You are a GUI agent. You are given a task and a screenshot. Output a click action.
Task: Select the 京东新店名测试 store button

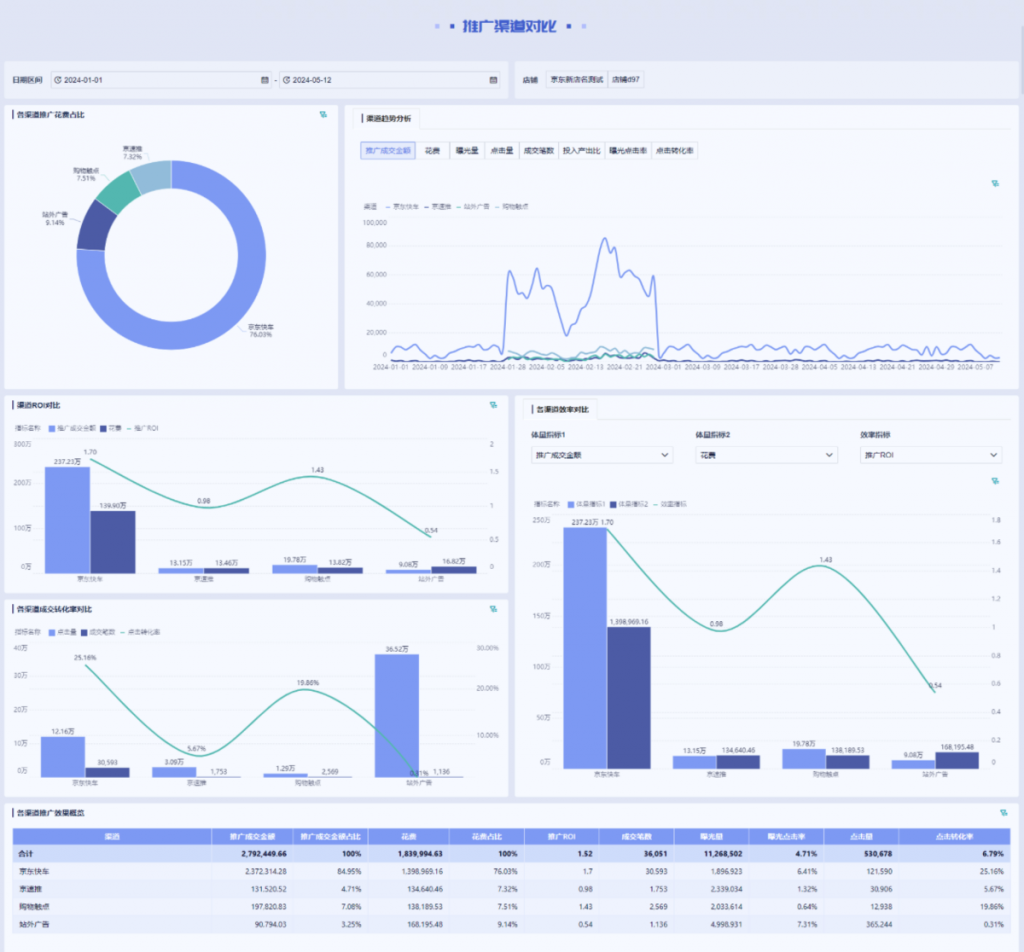pos(577,80)
